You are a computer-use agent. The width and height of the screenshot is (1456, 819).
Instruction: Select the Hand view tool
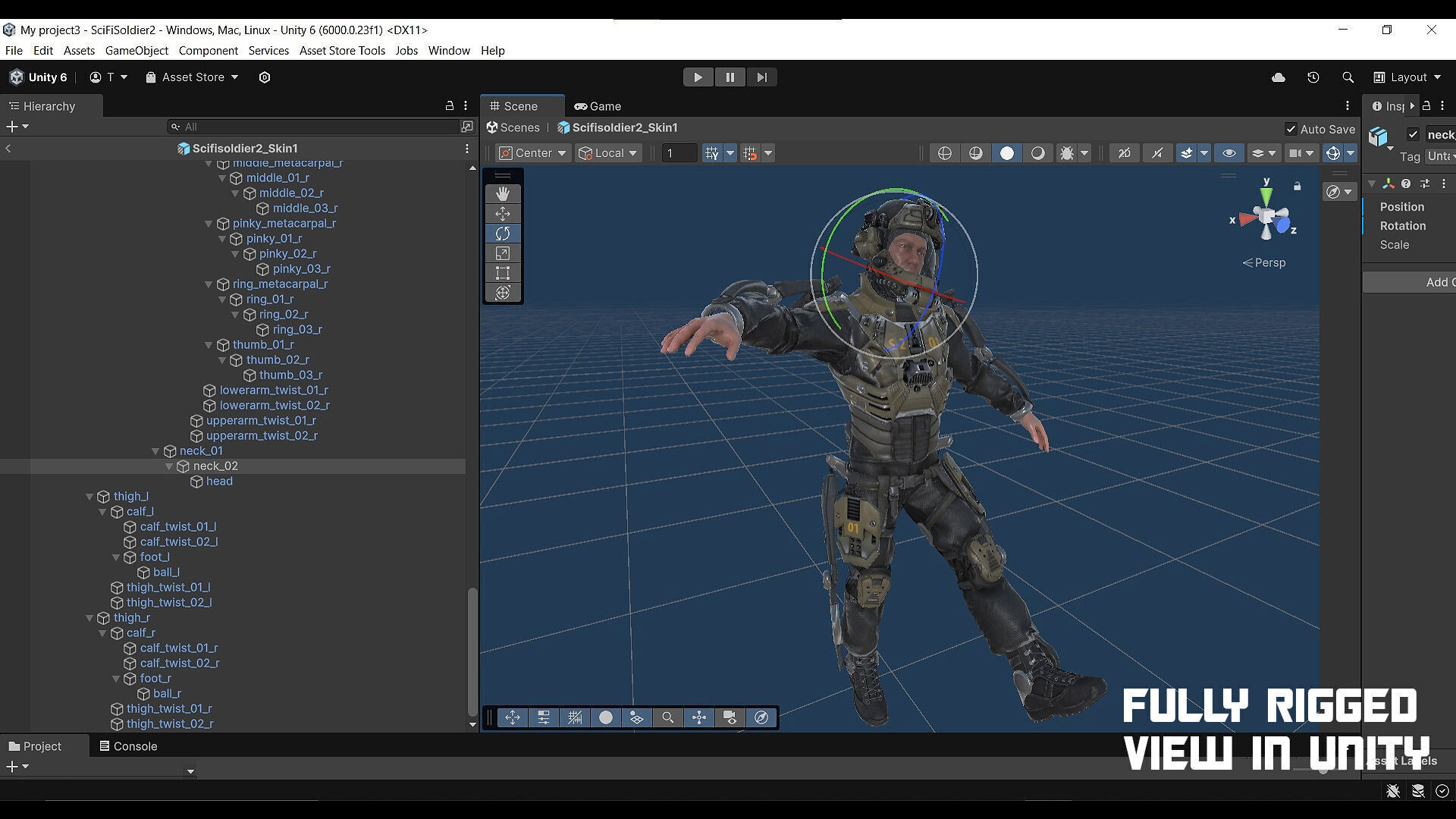503,194
